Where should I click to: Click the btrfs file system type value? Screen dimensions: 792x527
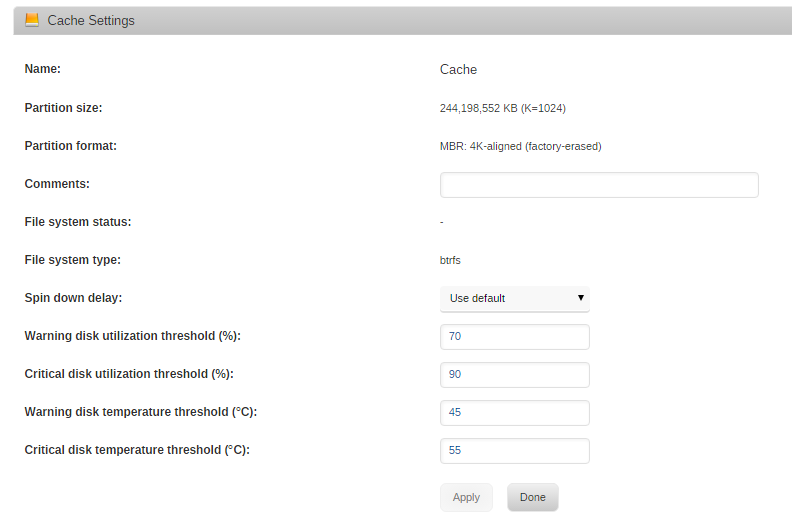coord(450,260)
